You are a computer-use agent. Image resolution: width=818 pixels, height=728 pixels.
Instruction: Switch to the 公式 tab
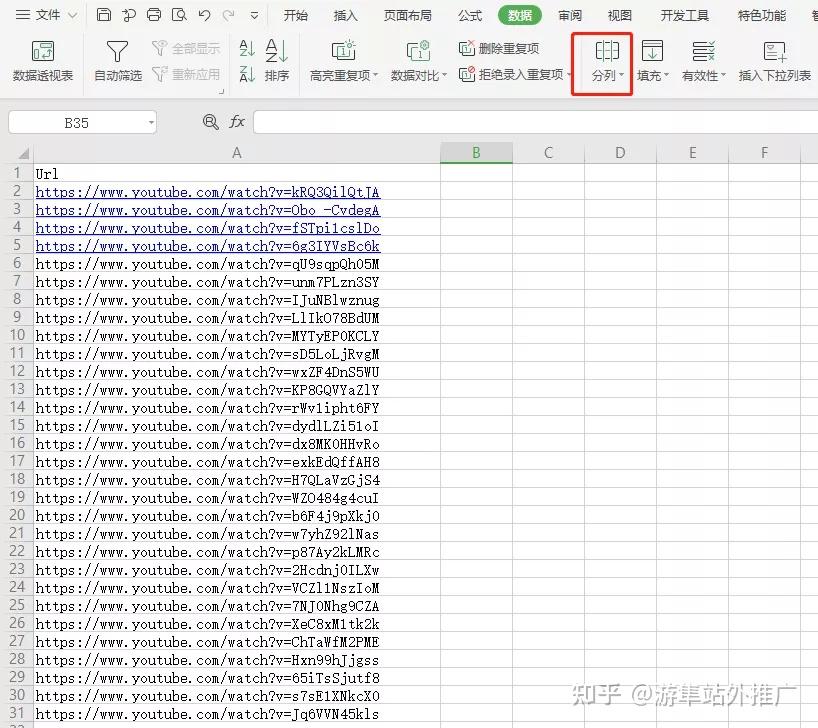[470, 16]
